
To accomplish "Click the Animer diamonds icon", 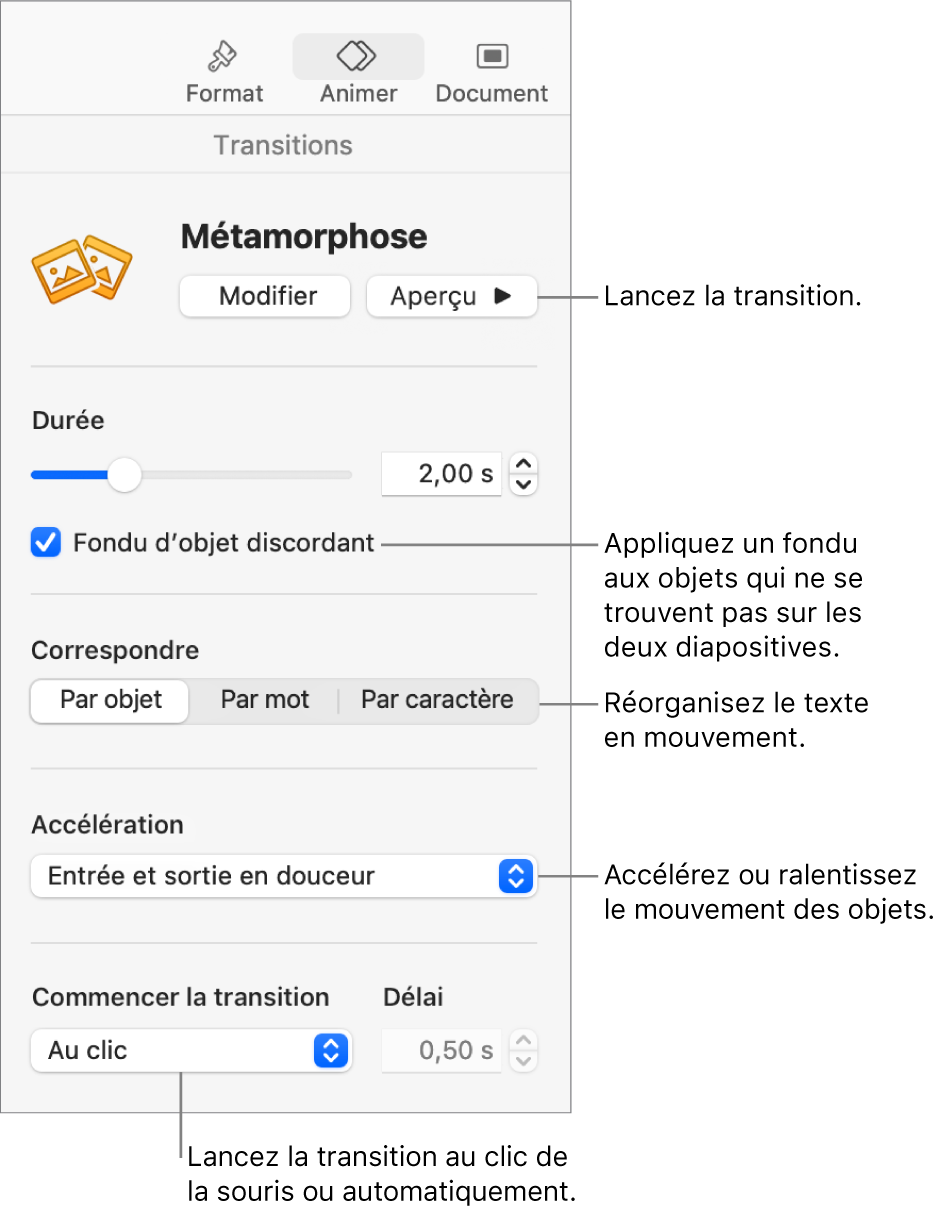I will click(x=357, y=55).
